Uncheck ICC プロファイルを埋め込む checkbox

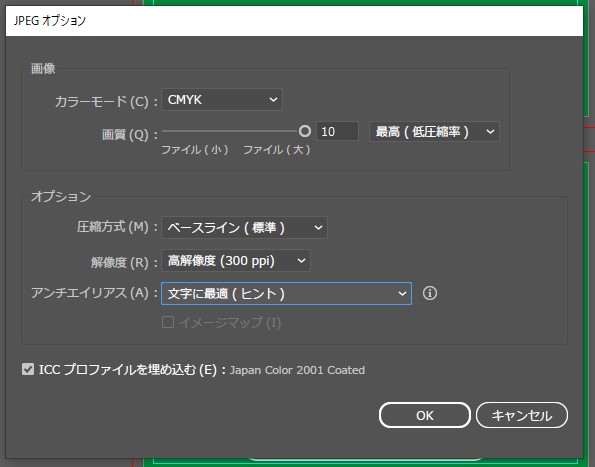28,369
